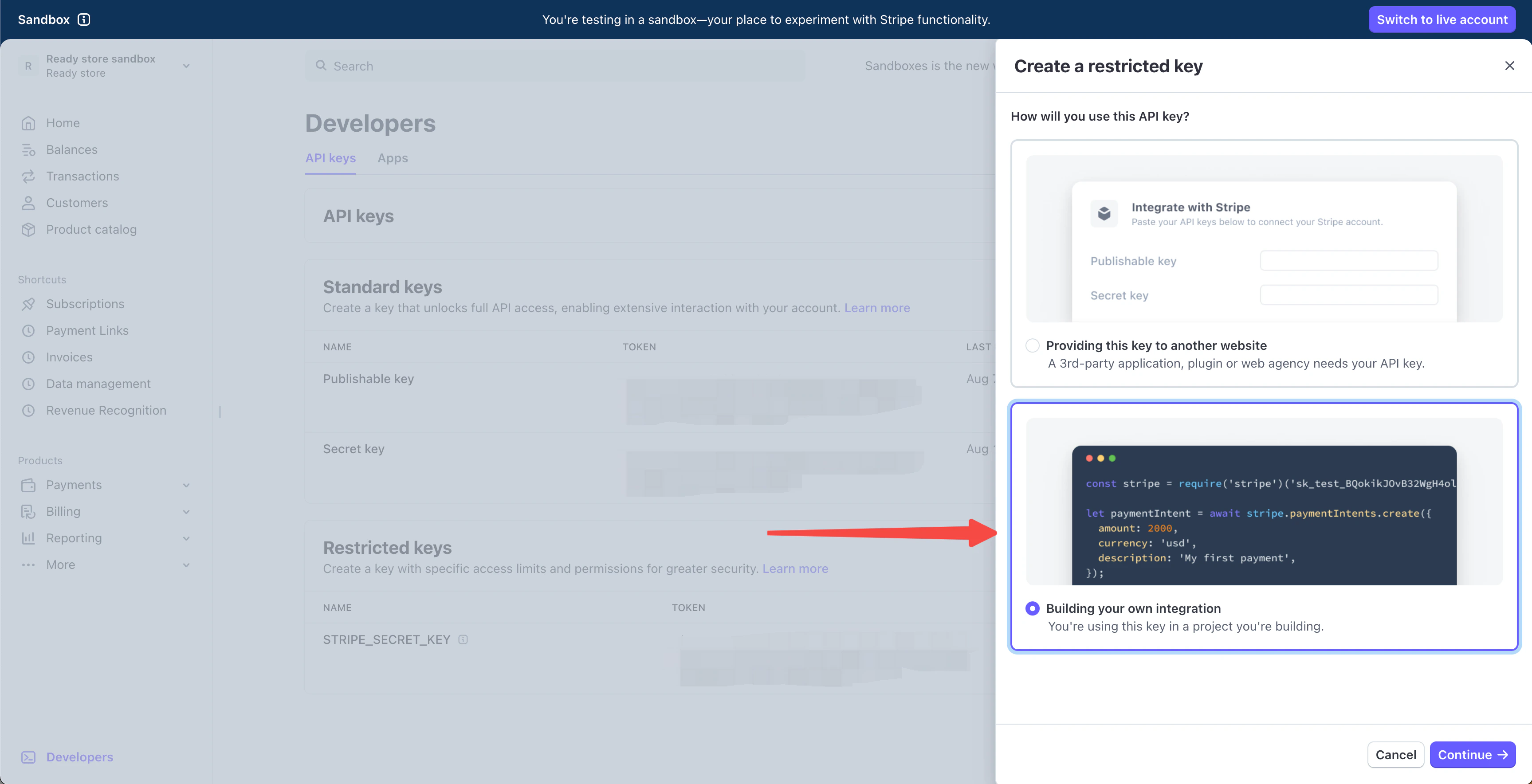Click the Customers person icon
The width and height of the screenshot is (1532, 784).
tap(28, 203)
